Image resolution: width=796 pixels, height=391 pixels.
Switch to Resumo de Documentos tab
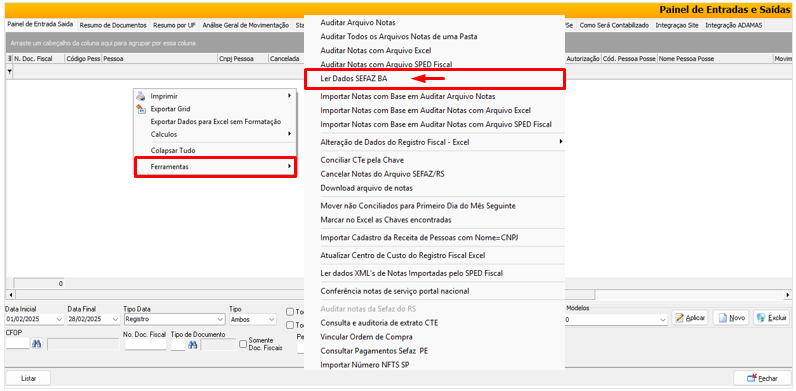coord(113,25)
